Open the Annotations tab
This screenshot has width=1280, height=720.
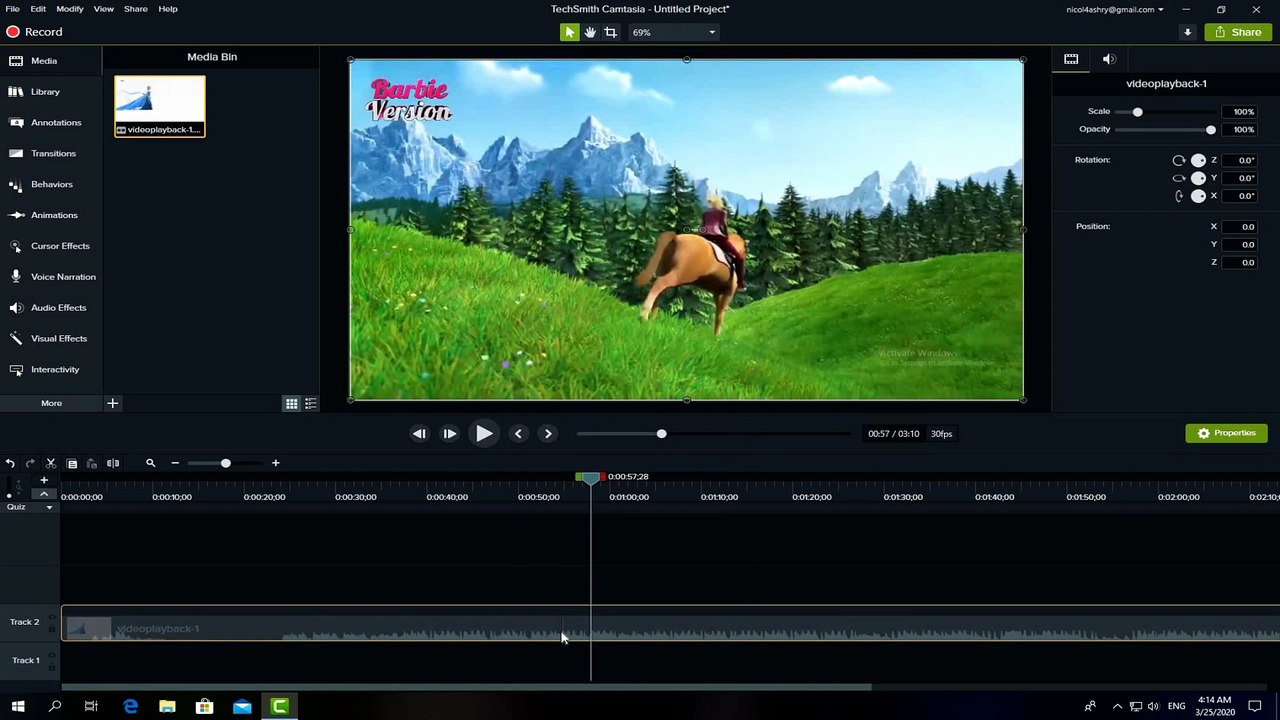coord(51,123)
